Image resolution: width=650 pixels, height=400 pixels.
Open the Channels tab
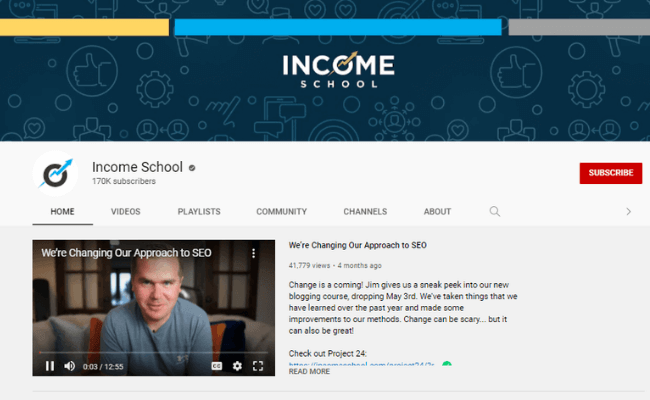click(365, 211)
